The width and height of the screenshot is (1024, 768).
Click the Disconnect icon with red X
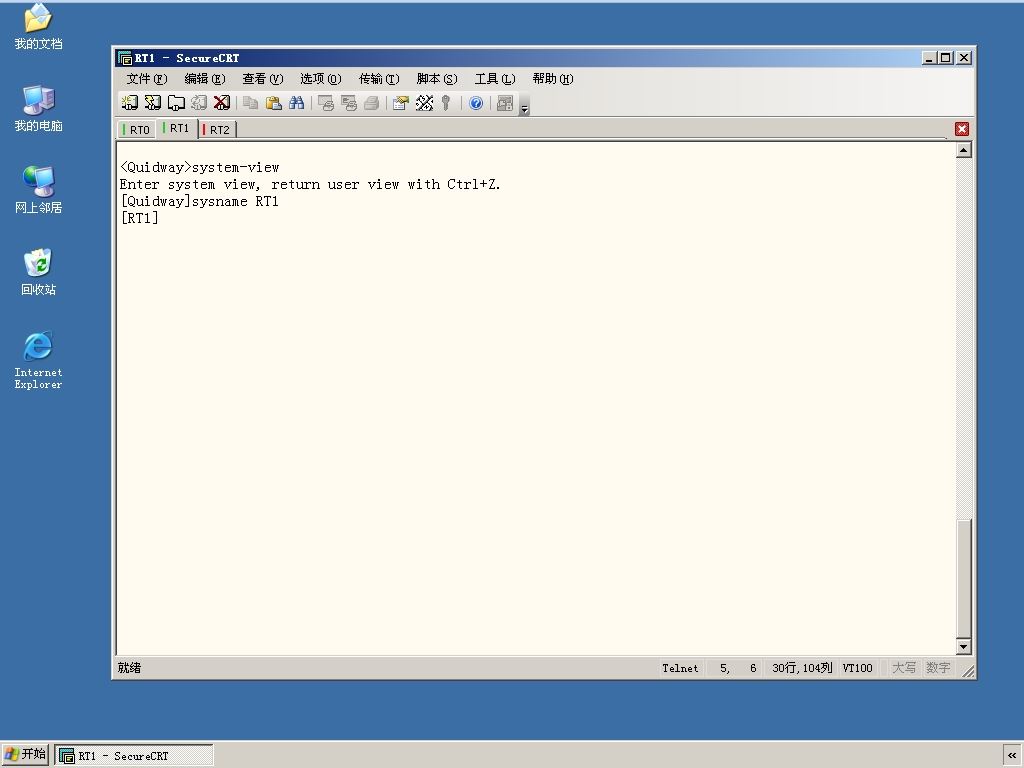pos(222,103)
